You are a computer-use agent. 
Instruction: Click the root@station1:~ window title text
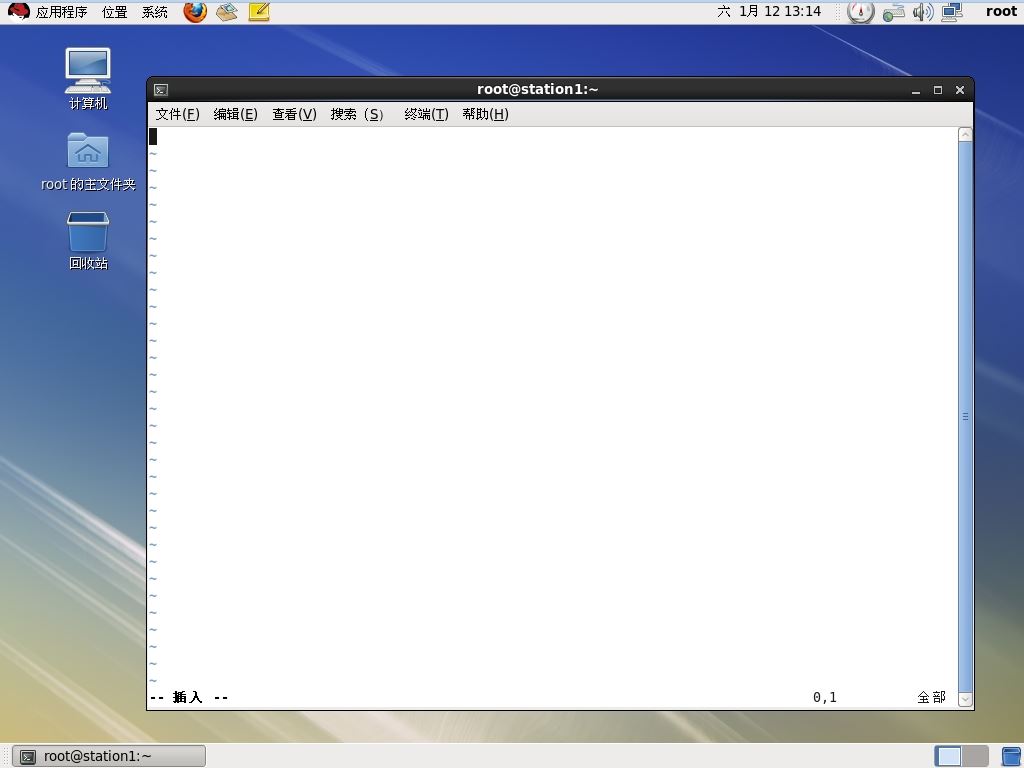click(537, 89)
